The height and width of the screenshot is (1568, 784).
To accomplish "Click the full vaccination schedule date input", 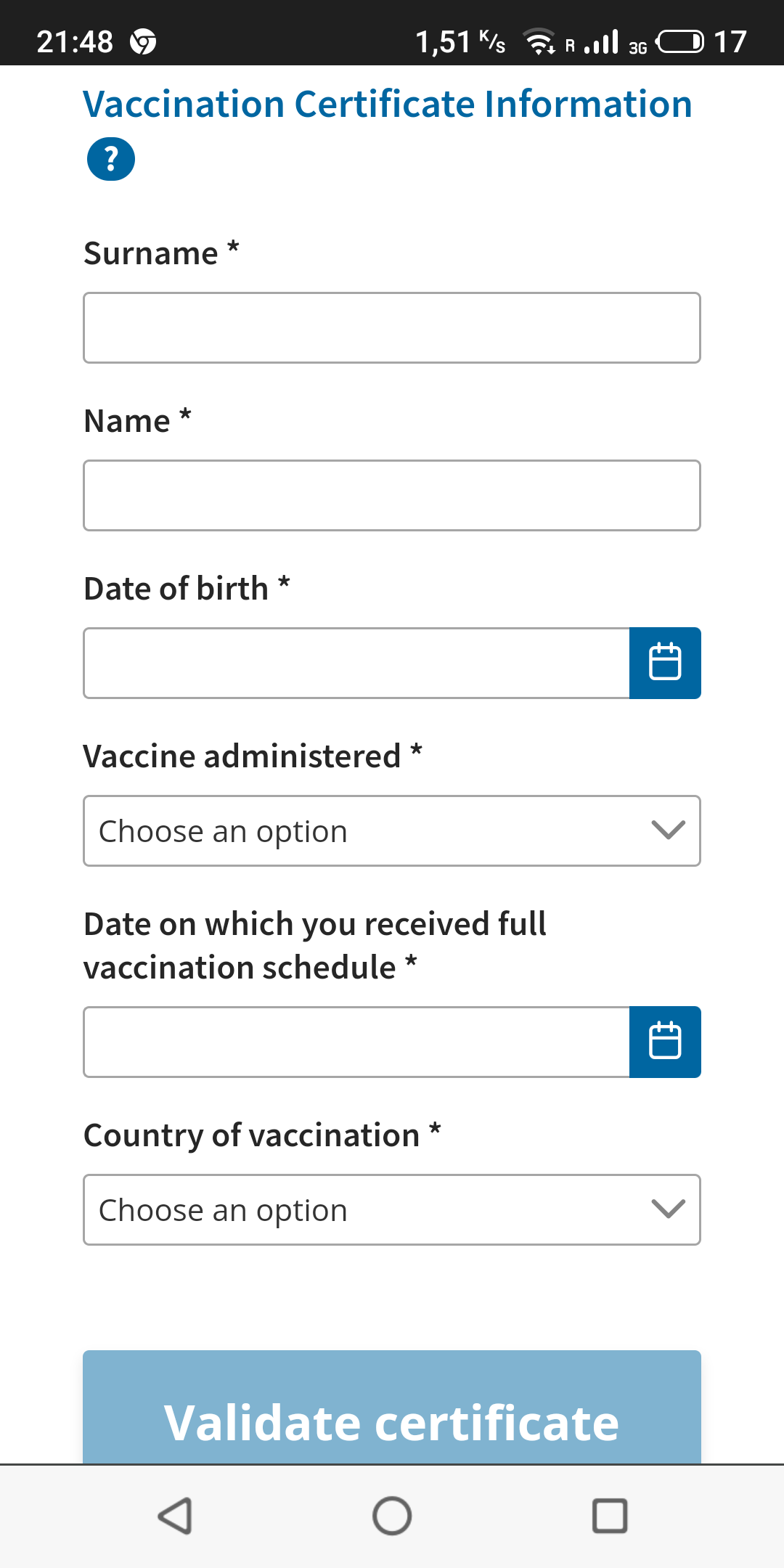I will point(356,1042).
